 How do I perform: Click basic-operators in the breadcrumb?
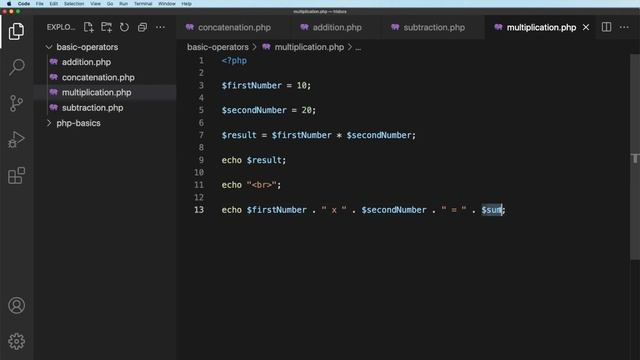[218, 47]
